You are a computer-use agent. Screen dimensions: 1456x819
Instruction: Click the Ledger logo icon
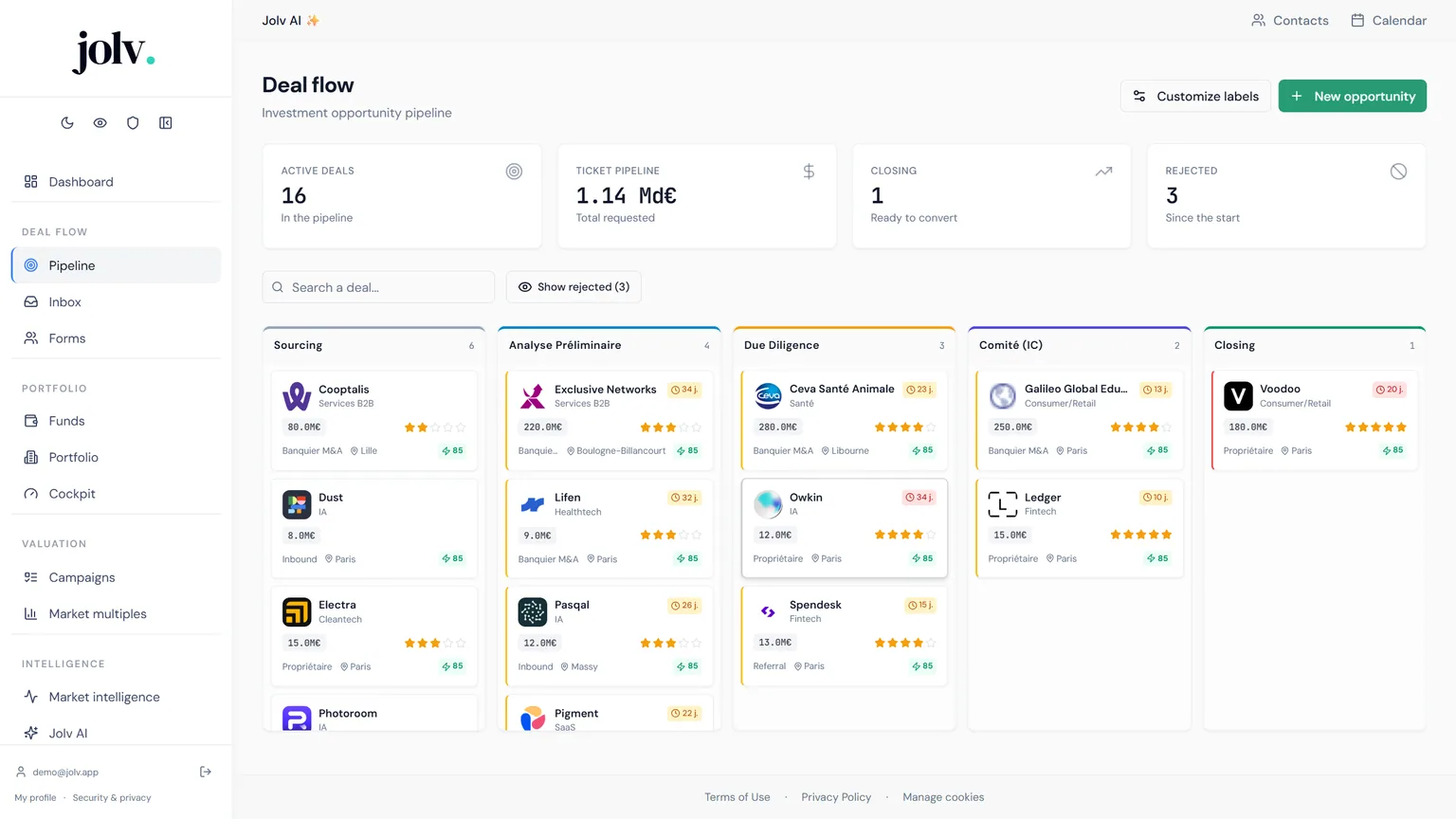coord(1003,504)
